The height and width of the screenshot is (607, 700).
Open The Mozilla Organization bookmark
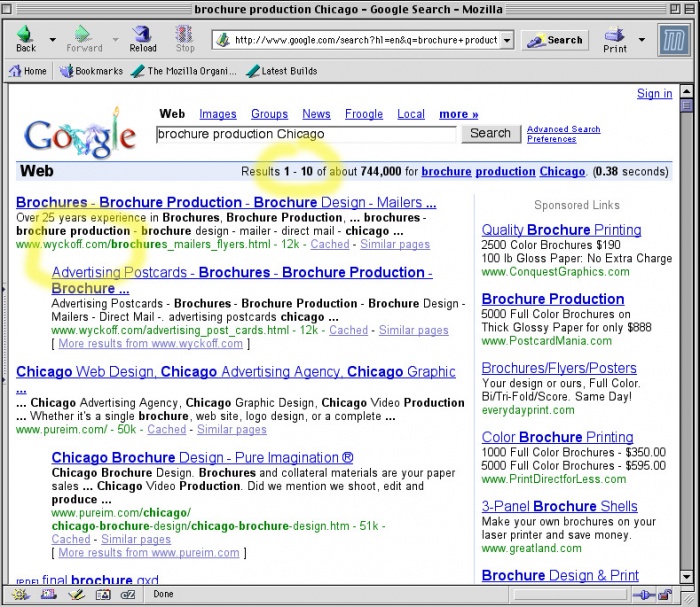[x=184, y=71]
